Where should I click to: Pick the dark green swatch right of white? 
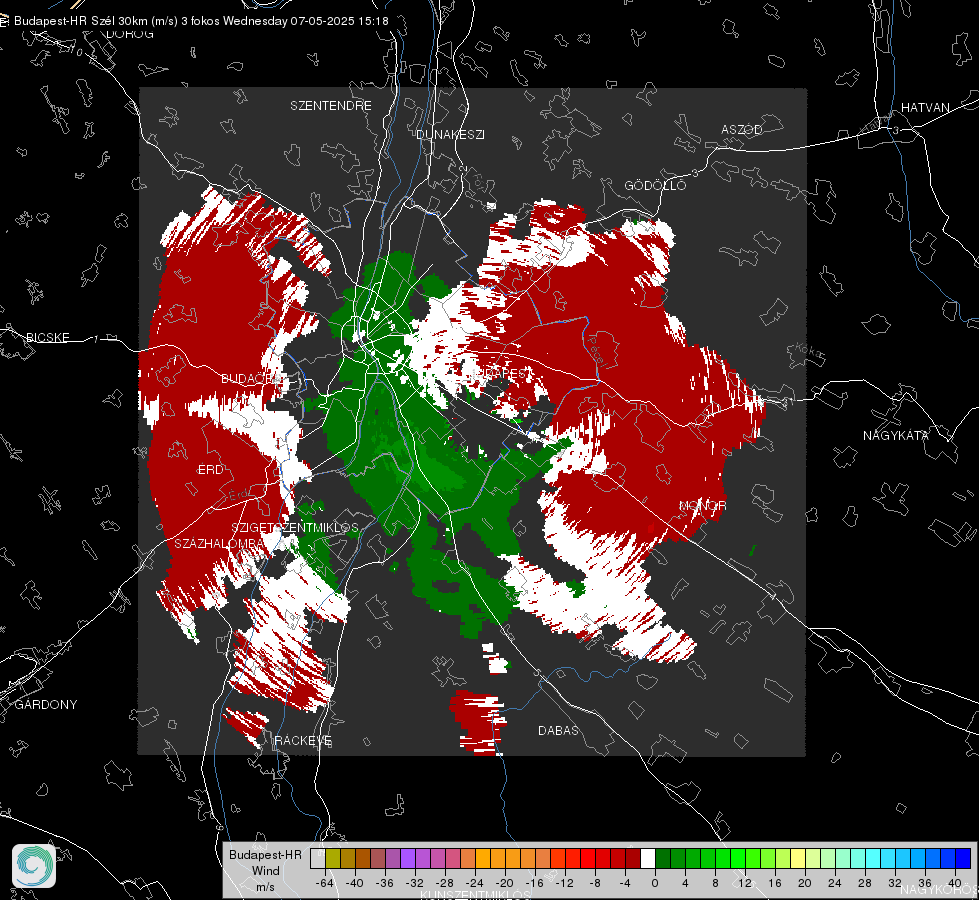coord(663,858)
